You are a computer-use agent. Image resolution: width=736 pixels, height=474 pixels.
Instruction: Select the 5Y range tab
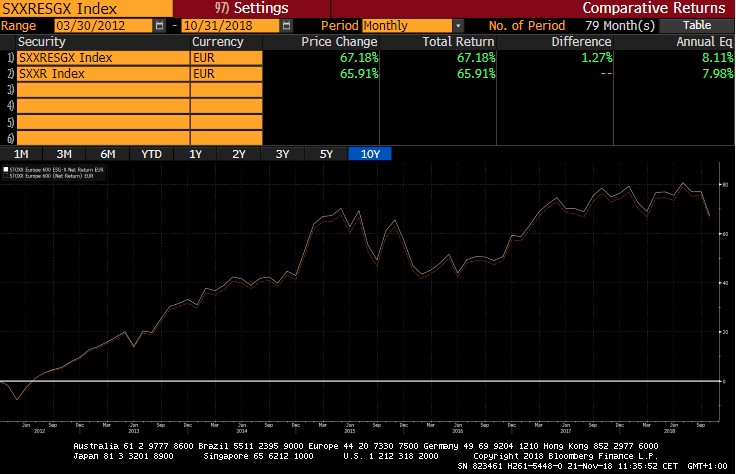pos(326,154)
